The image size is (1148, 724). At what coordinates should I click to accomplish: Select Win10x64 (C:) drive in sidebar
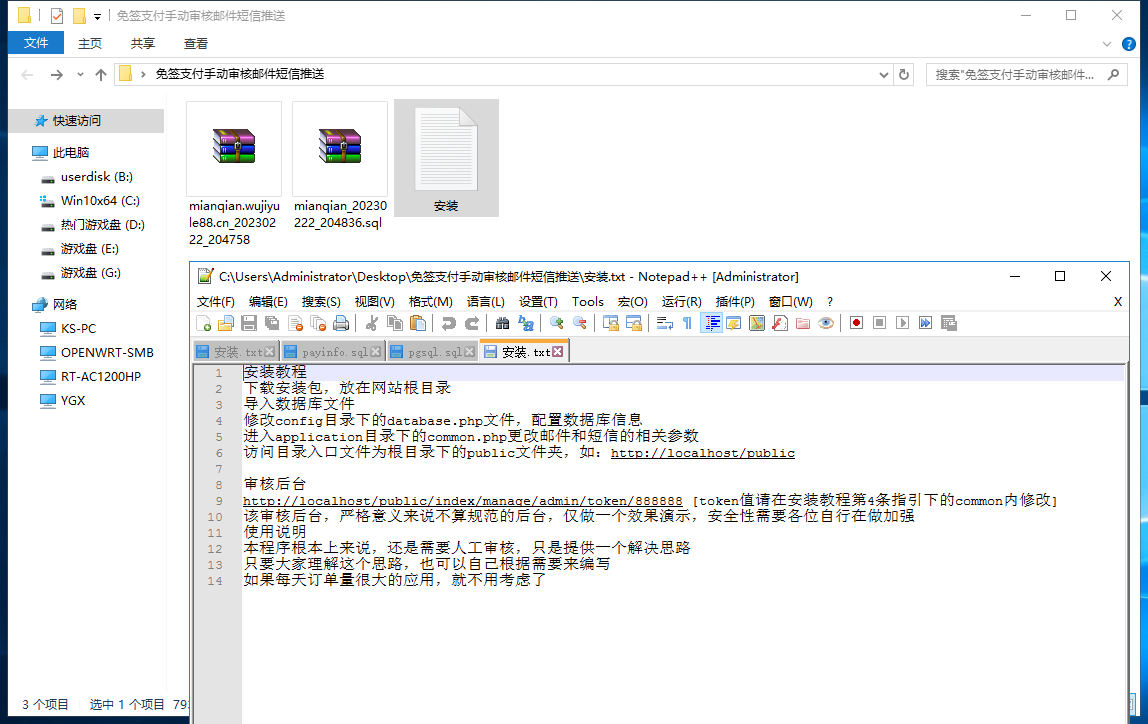click(100, 201)
